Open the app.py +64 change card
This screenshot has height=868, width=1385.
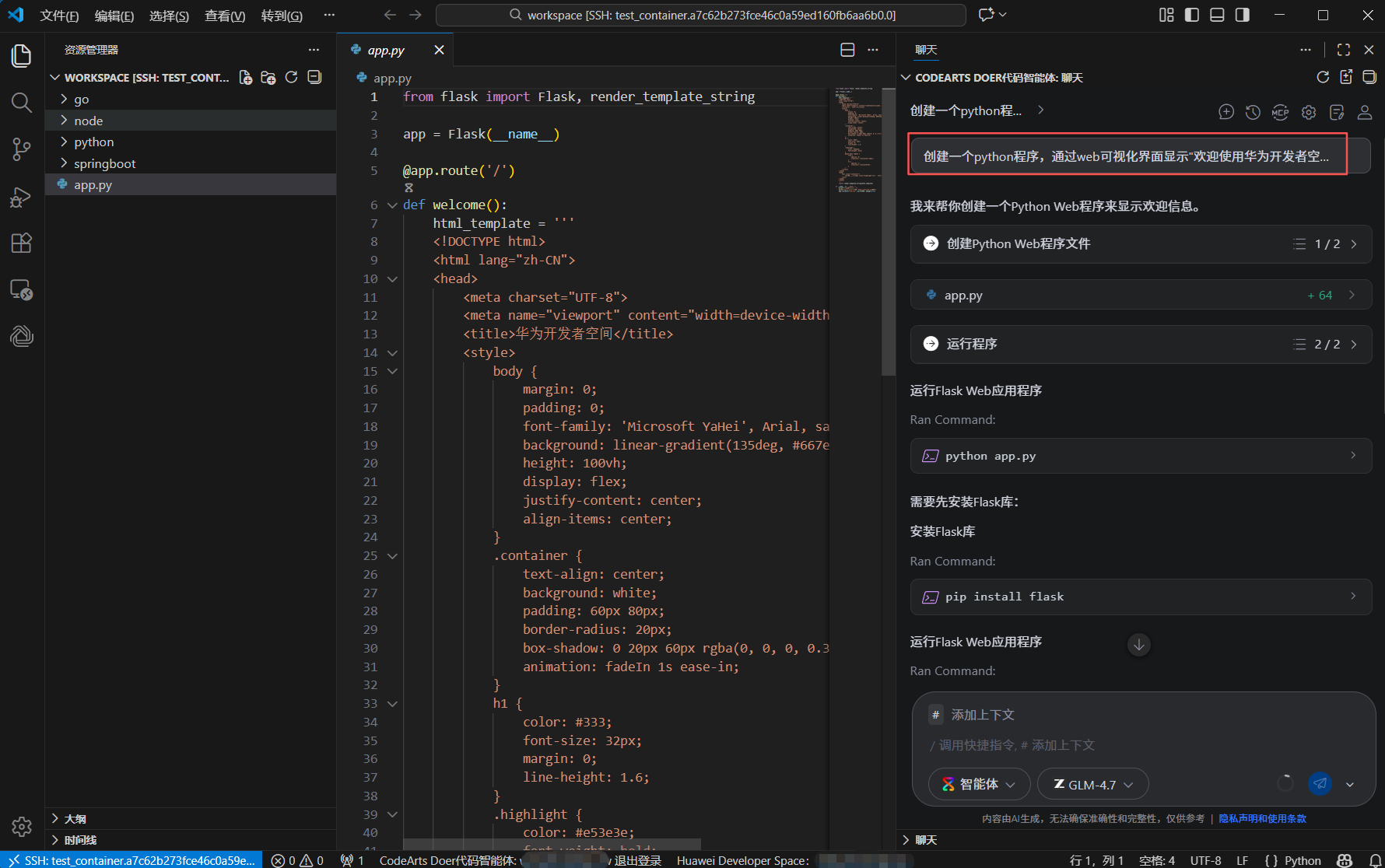(1141, 295)
